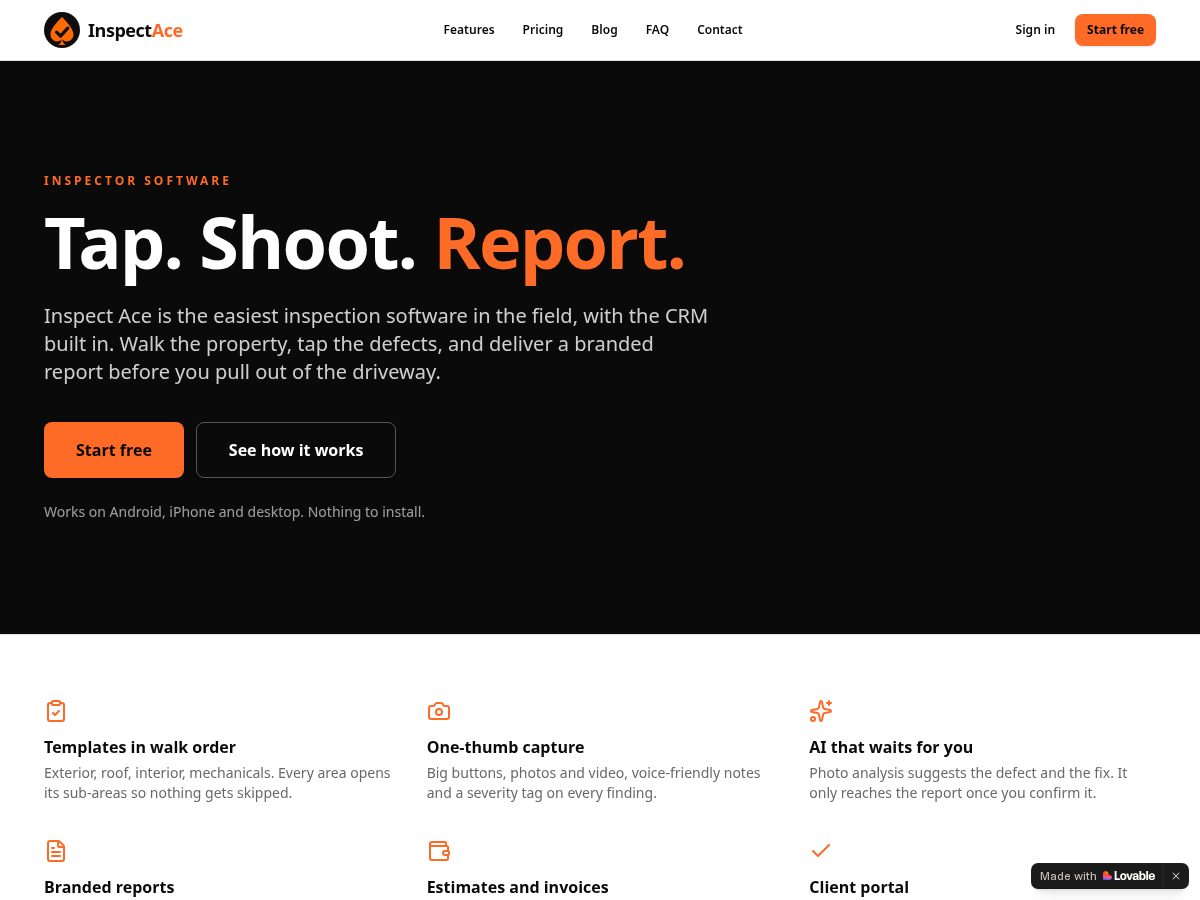Click the Sign in link
Viewport: 1200px width, 900px height.
tap(1035, 30)
